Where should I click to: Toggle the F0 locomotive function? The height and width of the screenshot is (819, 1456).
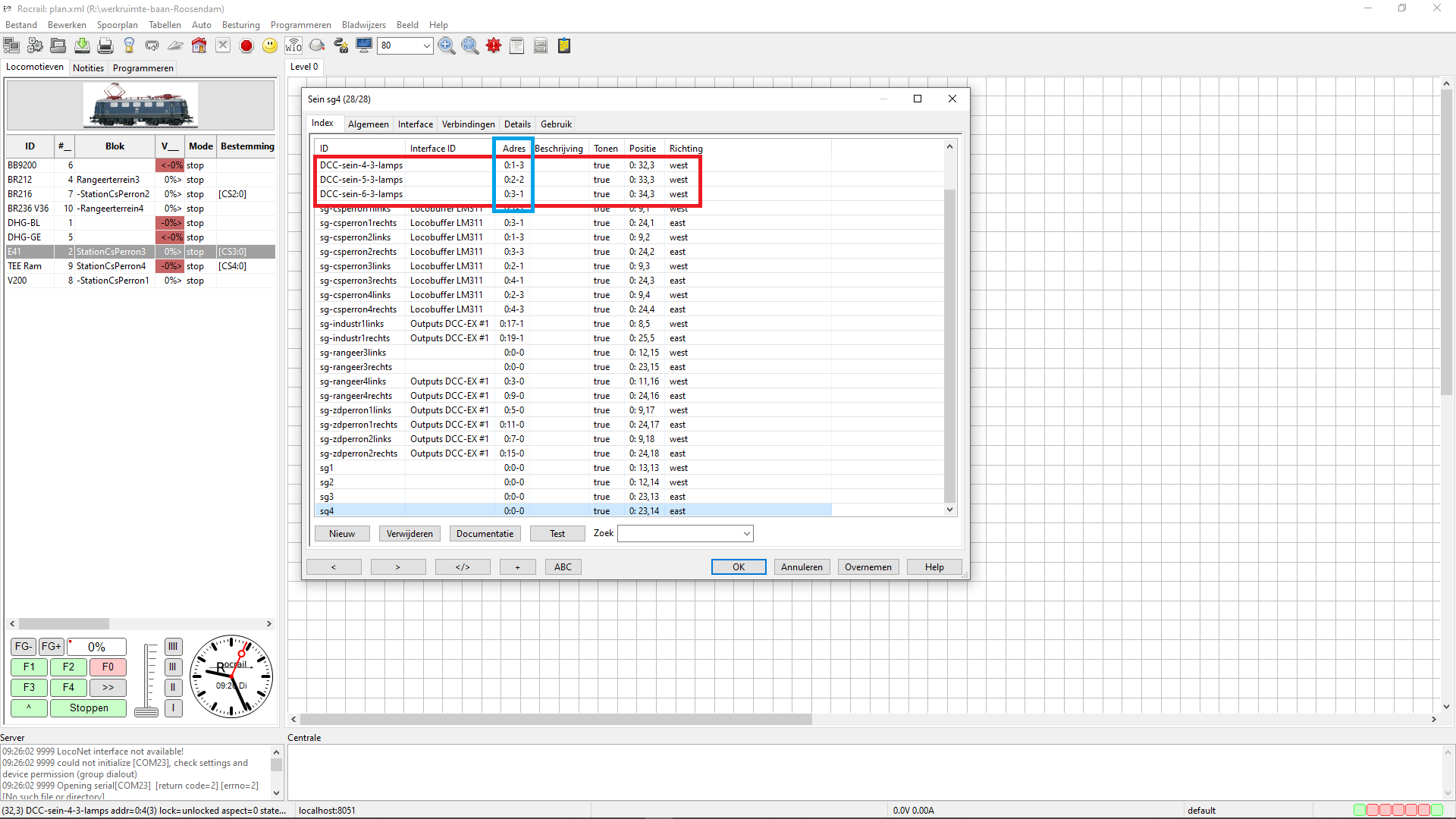108,667
